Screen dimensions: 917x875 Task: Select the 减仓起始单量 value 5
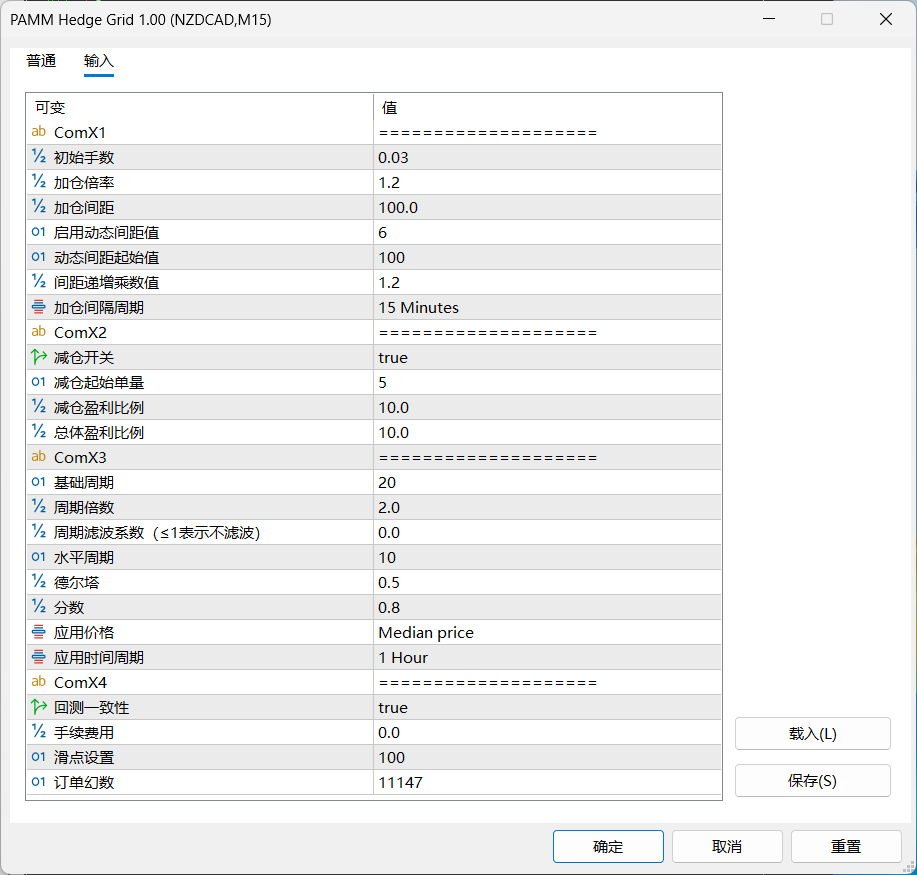tap(547, 383)
